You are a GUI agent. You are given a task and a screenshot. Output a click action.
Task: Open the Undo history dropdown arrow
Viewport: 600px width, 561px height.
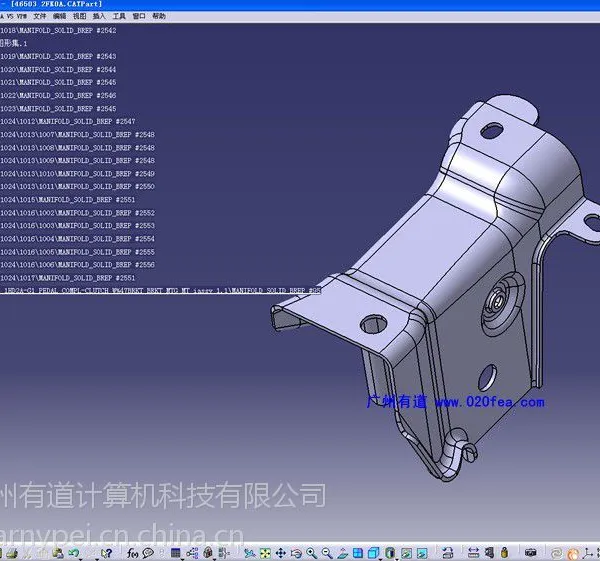[x=80, y=559]
